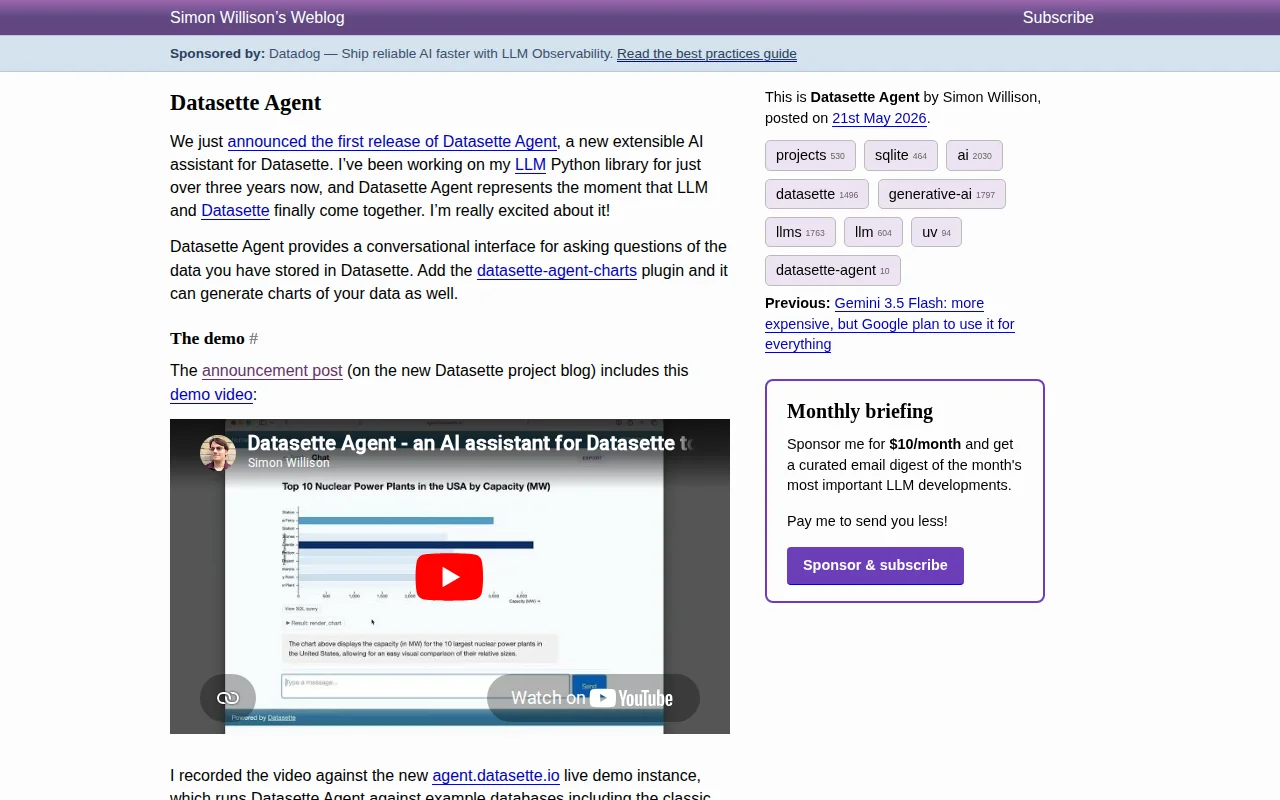Open previous post about Gemini 3.5 Flash

point(890,324)
